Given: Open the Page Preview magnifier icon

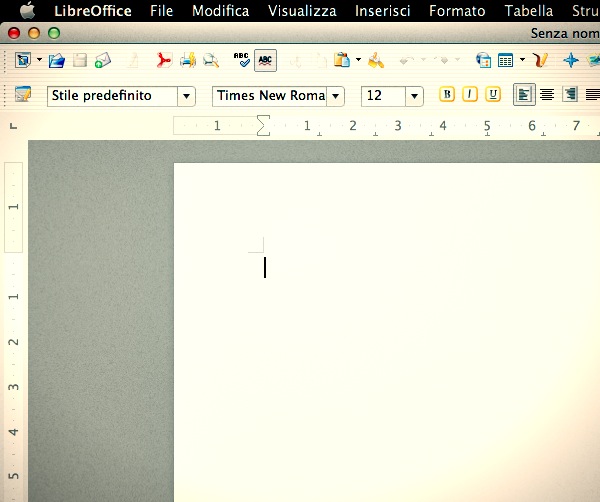Looking at the screenshot, I should 210,60.
